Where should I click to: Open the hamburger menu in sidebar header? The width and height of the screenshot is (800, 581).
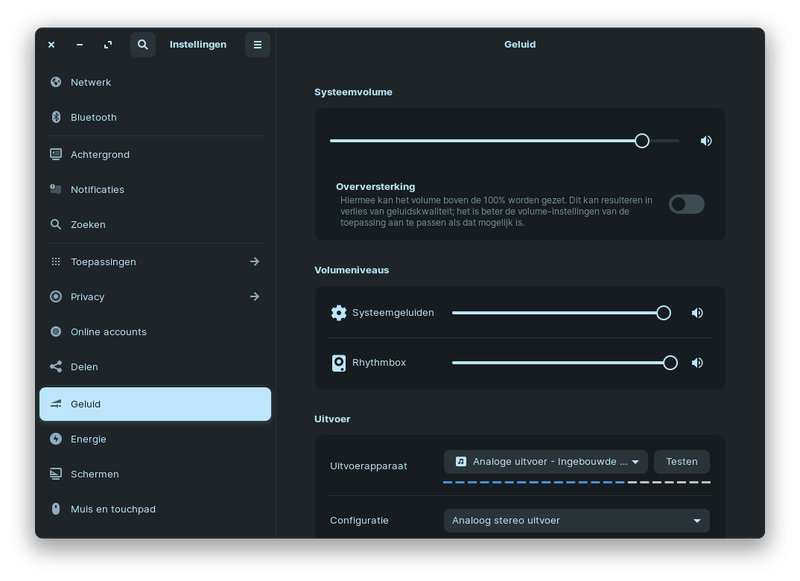tap(258, 45)
